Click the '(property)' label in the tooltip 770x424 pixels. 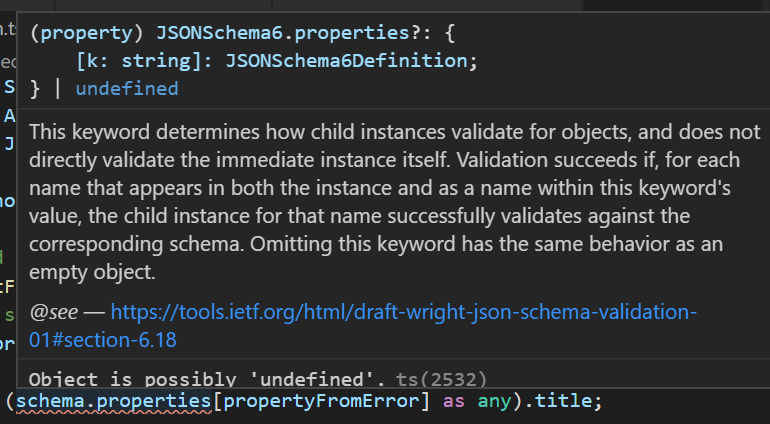click(x=87, y=32)
